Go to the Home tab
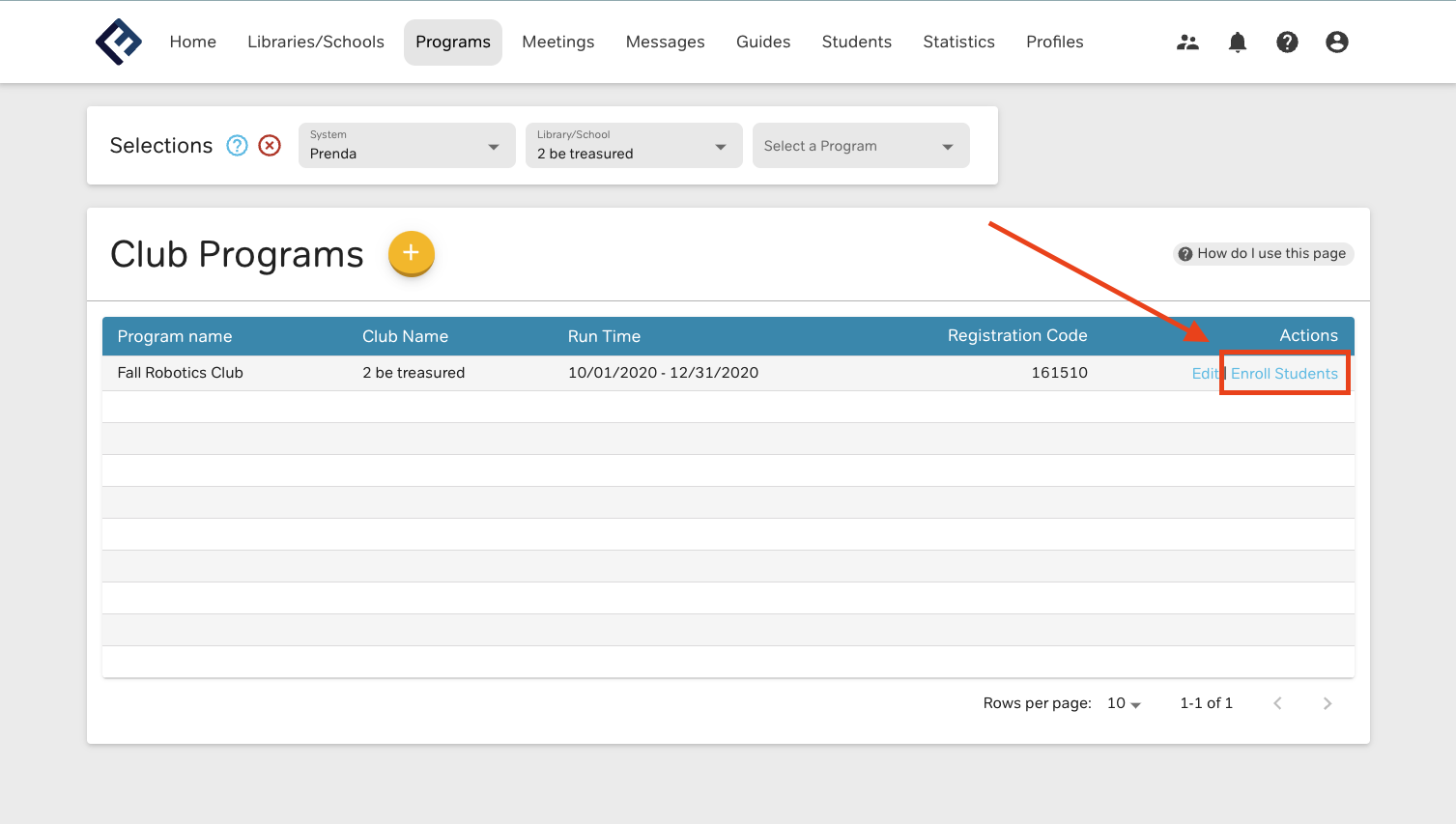The height and width of the screenshot is (824, 1456). click(193, 42)
